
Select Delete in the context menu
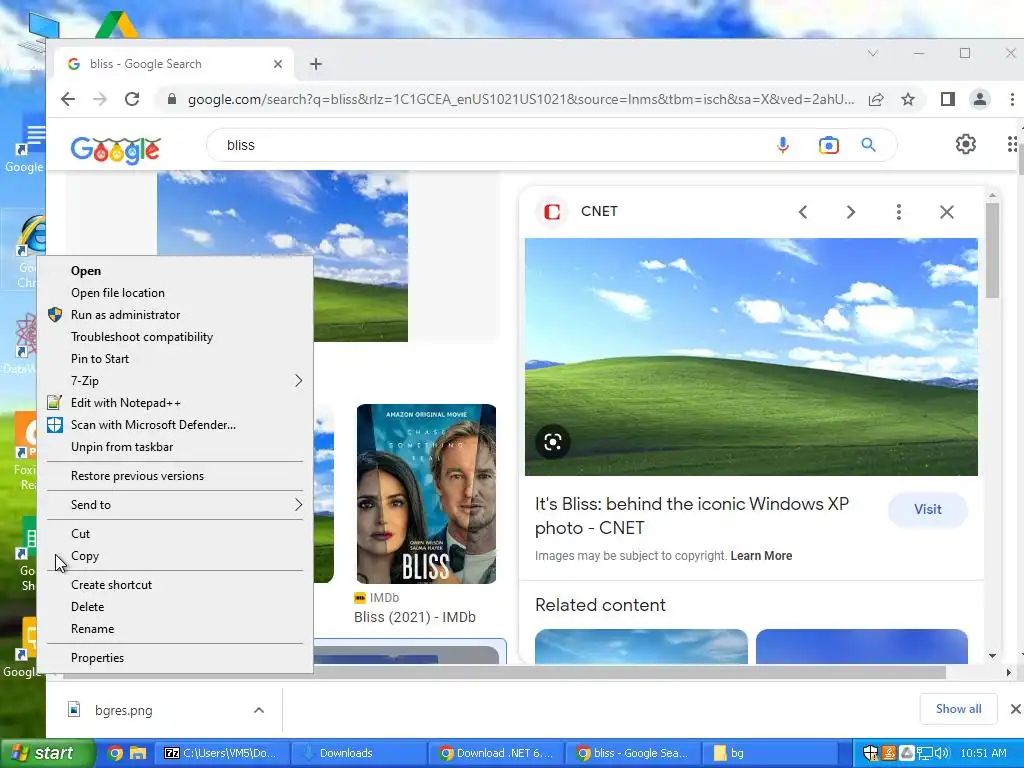[175, 607]
